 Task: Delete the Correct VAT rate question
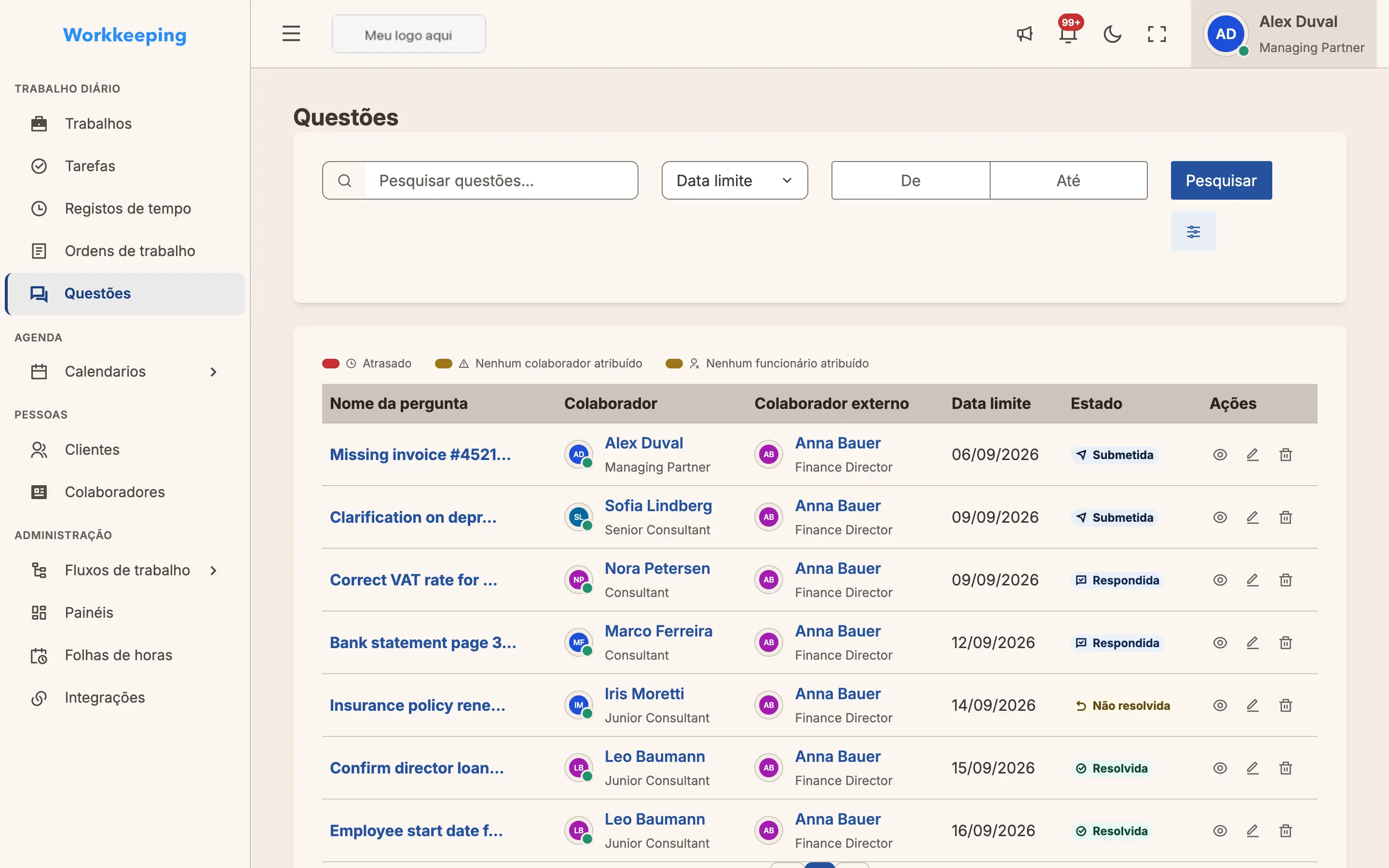click(x=1286, y=580)
